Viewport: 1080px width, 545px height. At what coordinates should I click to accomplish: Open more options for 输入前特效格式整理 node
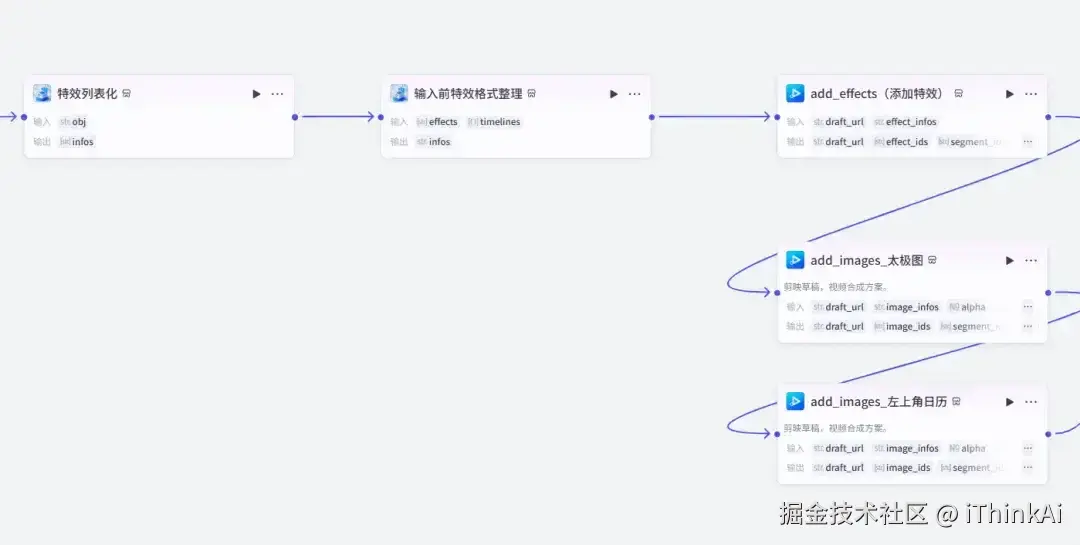[634, 94]
